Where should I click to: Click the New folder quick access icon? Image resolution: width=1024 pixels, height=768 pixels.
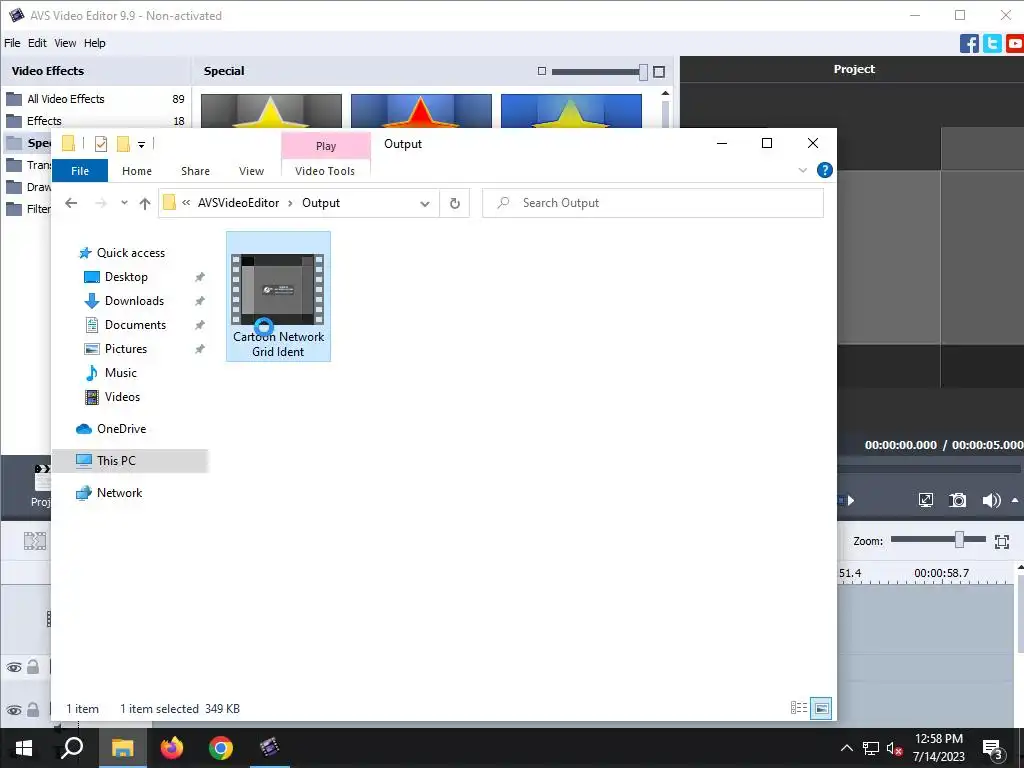[x=123, y=144]
